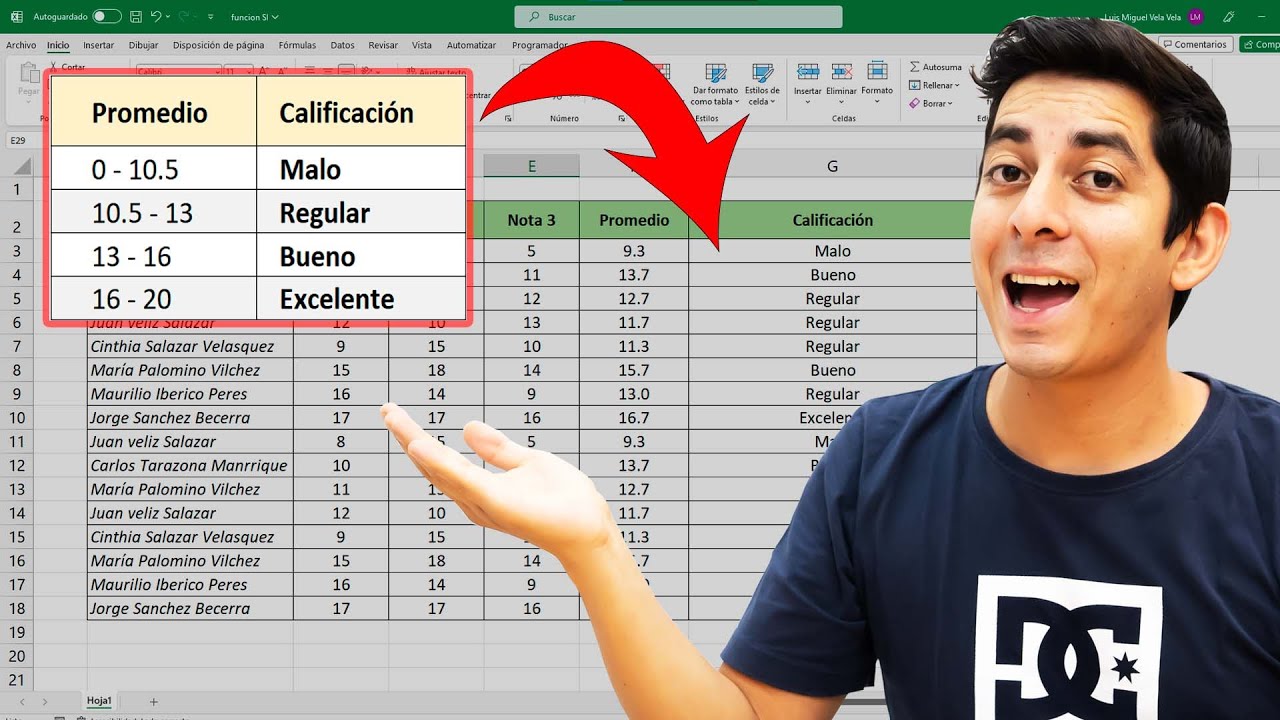Add a new sheet with the plus icon
The width and height of the screenshot is (1280, 720).
pyautogui.click(x=153, y=702)
